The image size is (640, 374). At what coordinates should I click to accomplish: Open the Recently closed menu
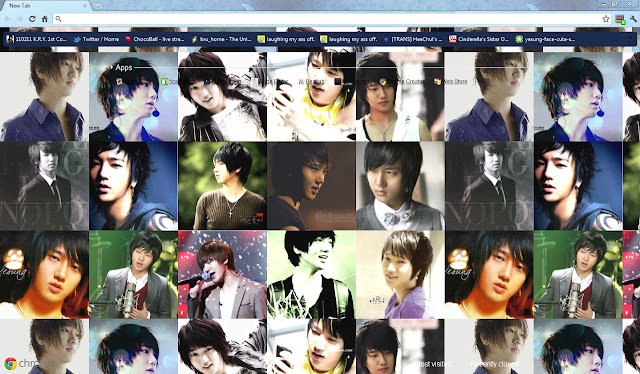click(495, 364)
